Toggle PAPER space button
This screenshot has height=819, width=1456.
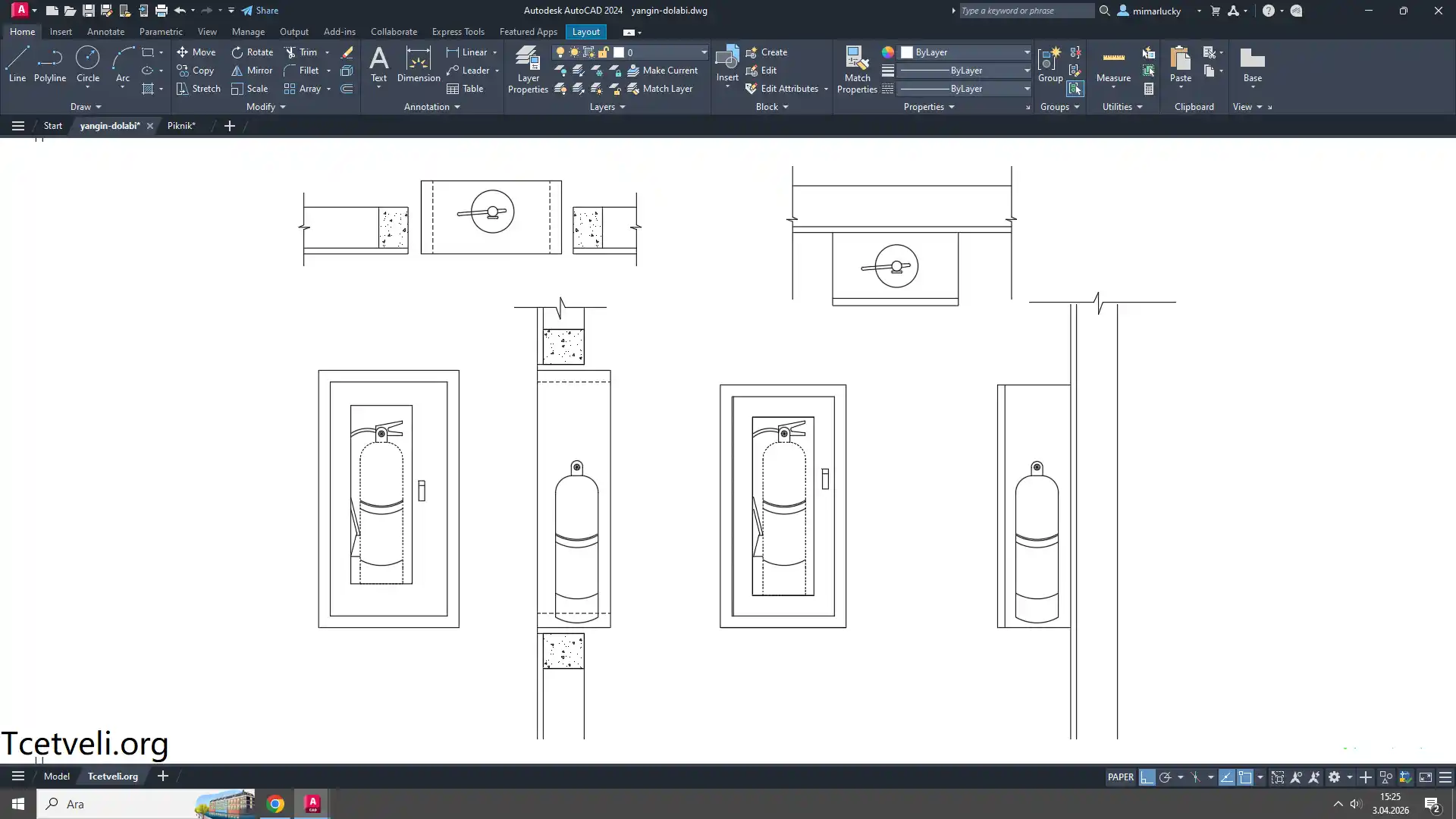(1120, 777)
